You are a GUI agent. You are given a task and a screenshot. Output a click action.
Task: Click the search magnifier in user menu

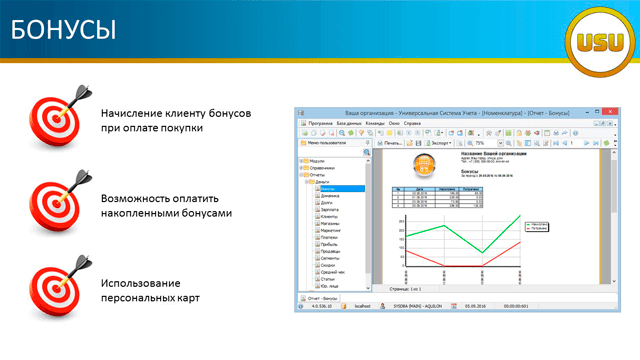tap(367, 152)
